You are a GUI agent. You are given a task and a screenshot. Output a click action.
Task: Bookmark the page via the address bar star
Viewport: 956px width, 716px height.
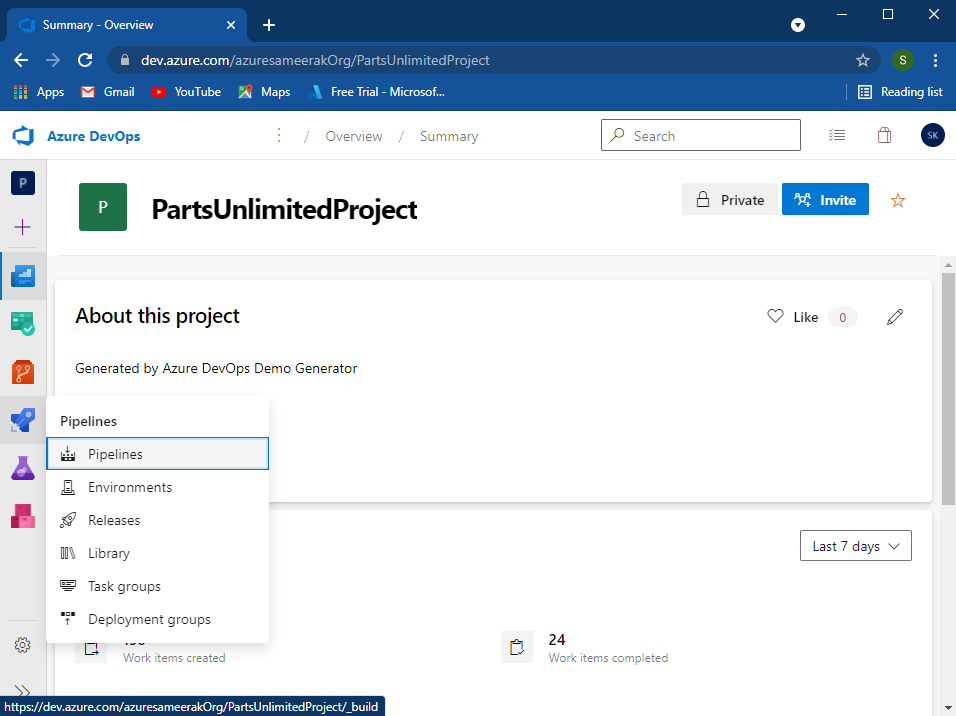(863, 60)
